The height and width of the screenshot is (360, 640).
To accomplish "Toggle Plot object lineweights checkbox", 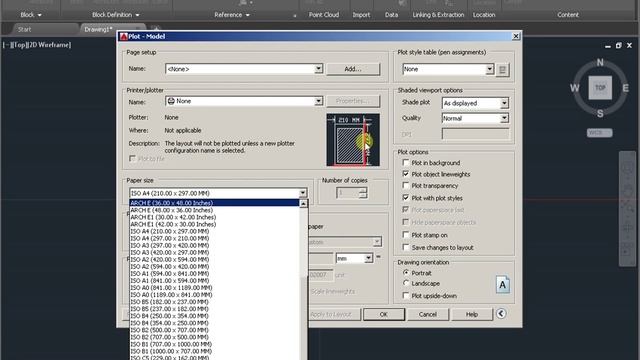I will pos(406,174).
